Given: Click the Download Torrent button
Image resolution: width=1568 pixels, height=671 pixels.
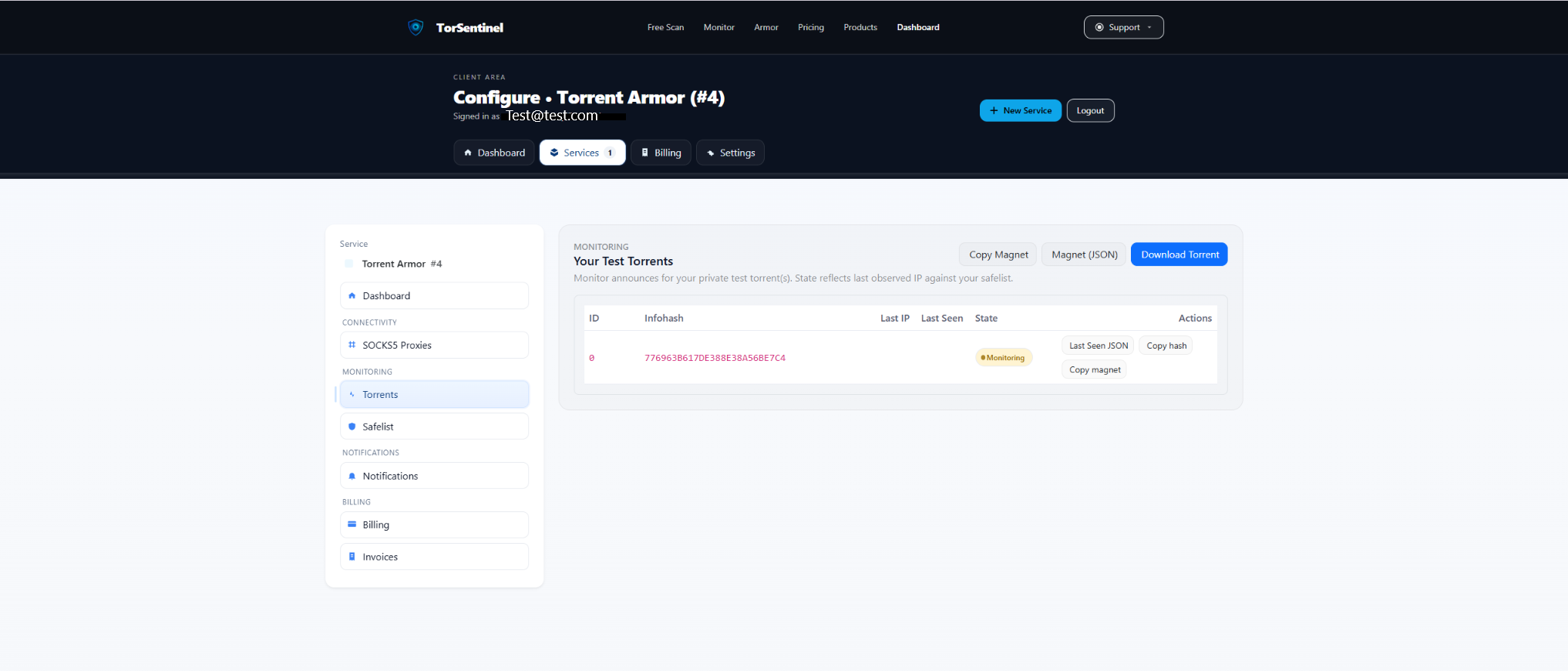Looking at the screenshot, I should coord(1179,255).
